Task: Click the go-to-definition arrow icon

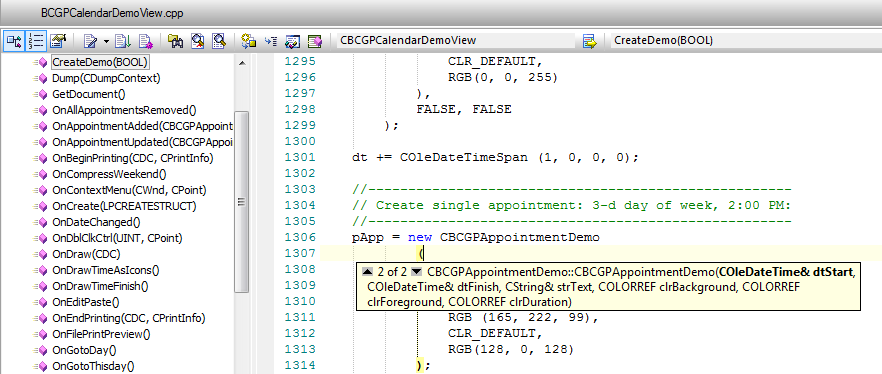Action: [x=589, y=40]
